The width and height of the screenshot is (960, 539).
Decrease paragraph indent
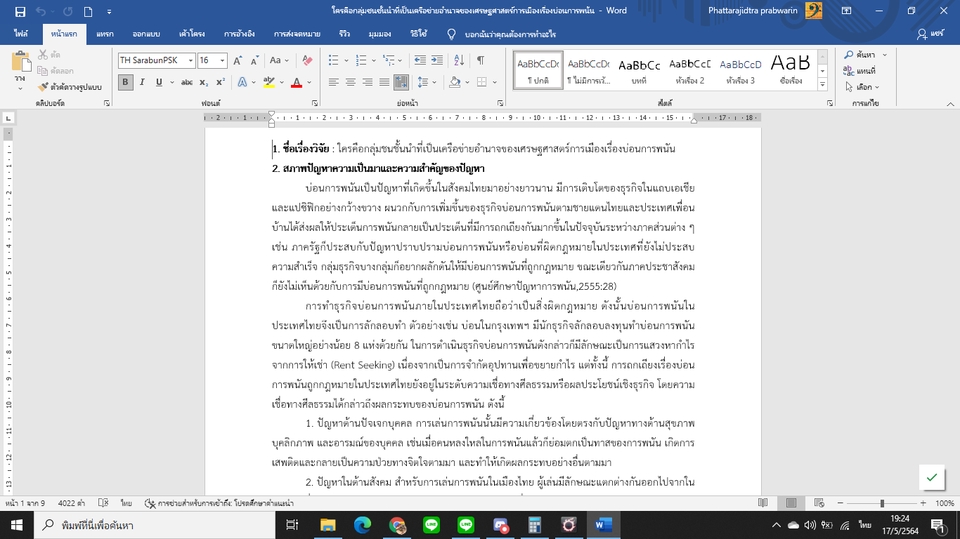420,60
